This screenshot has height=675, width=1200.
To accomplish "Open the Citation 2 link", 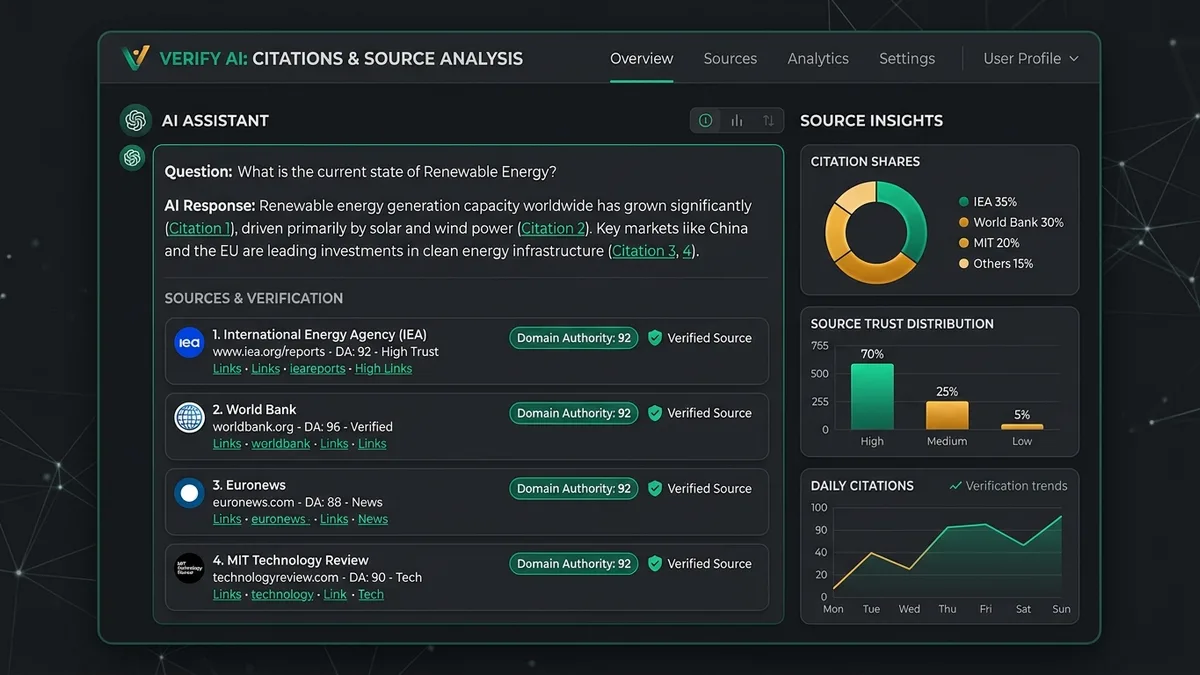I will pyautogui.click(x=553, y=228).
